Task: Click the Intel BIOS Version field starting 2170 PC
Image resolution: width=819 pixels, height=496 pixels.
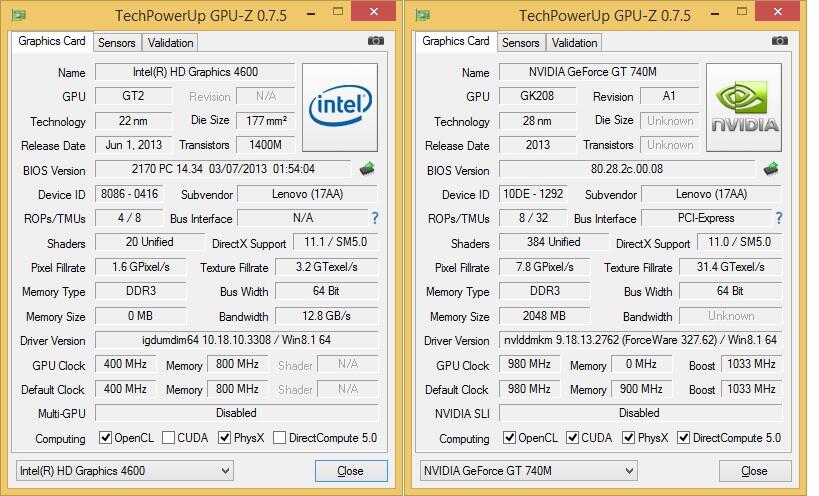Action: [x=223, y=169]
